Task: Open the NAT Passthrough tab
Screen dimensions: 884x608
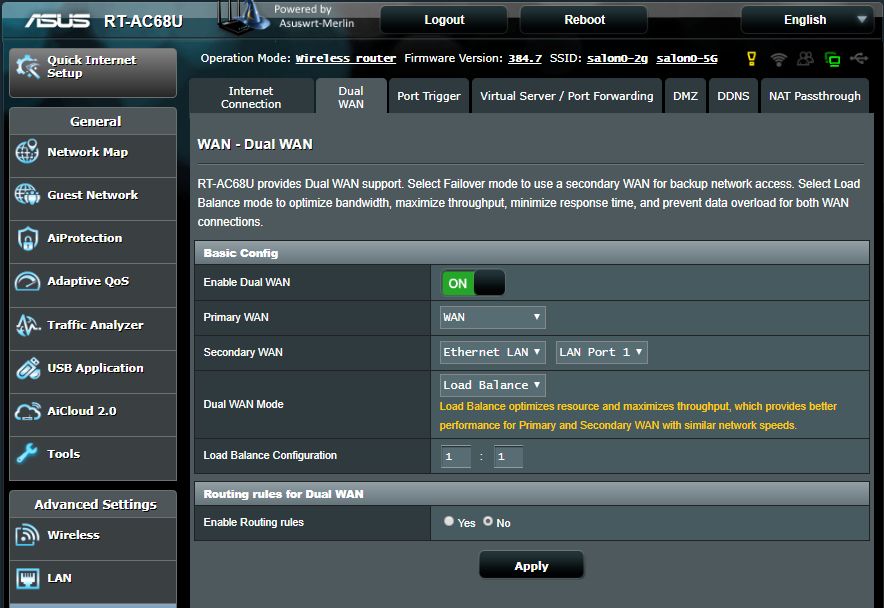Action: pos(815,96)
